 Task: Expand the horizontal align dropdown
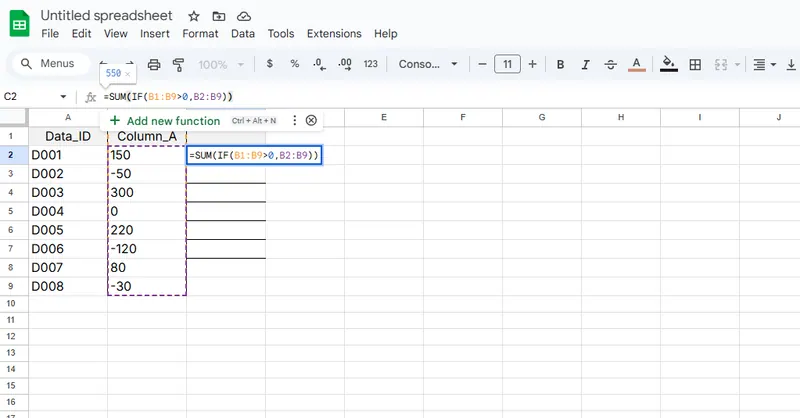coord(764,64)
